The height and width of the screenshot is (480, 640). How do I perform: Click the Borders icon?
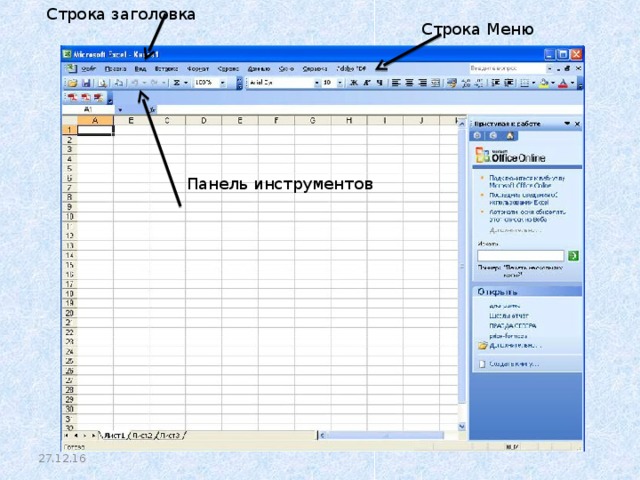tap(525, 83)
